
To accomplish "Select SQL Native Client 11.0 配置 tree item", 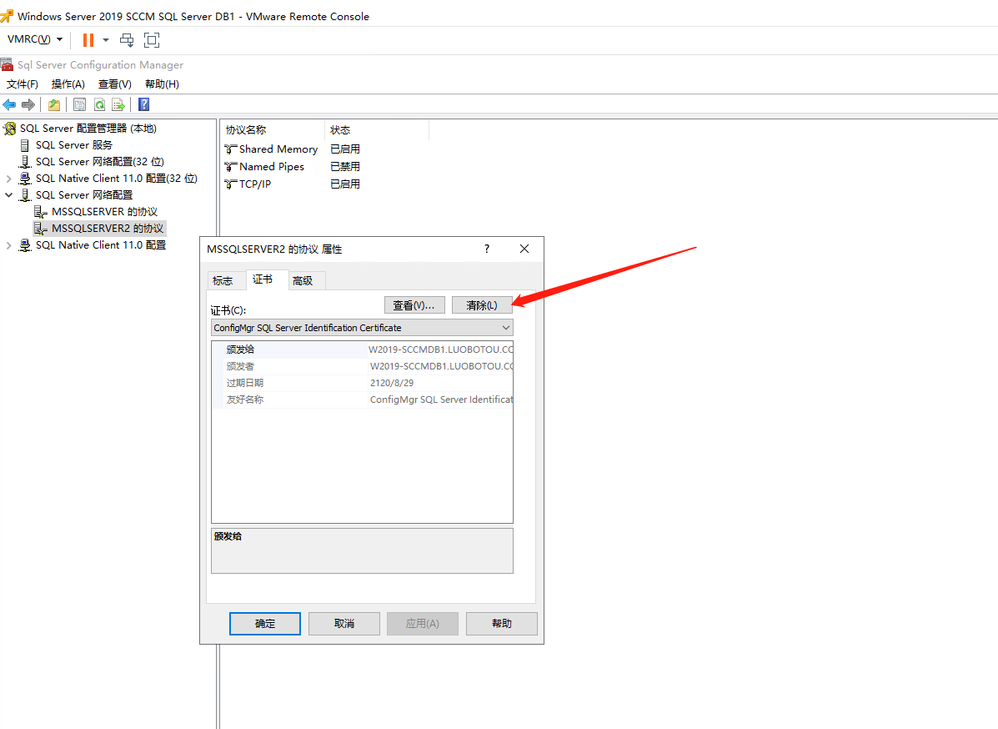I will pos(101,245).
